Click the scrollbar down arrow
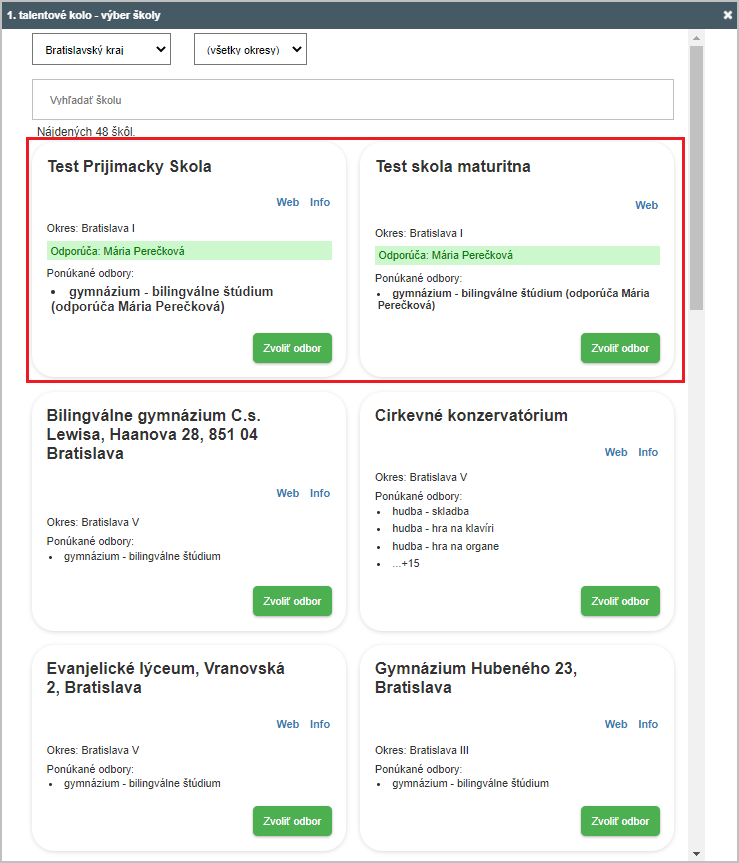The image size is (739, 863). (x=697, y=854)
